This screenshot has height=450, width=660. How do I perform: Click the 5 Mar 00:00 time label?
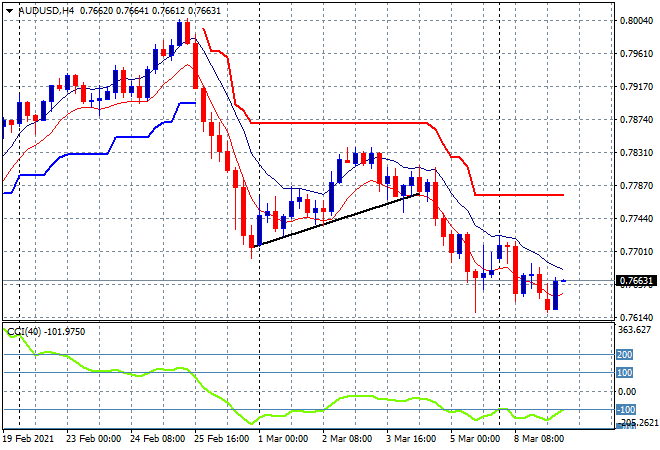click(475, 439)
